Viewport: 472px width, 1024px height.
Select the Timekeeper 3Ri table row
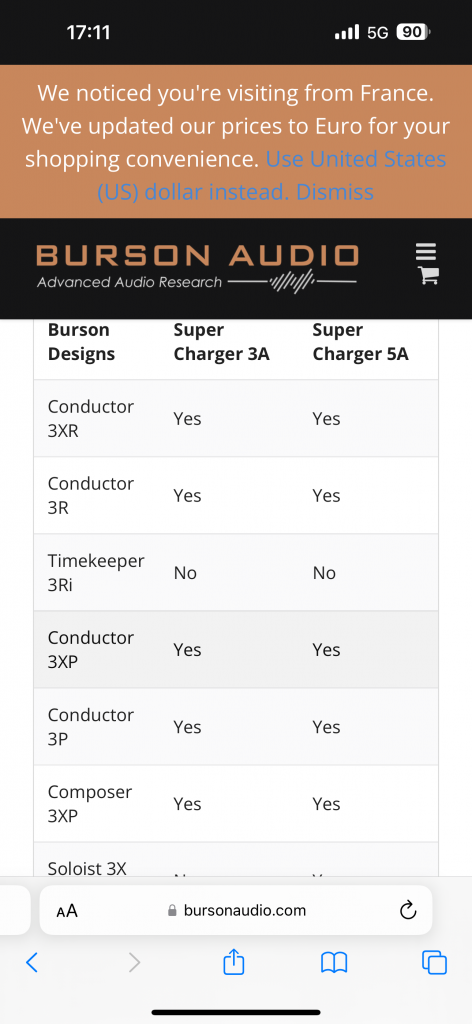click(x=236, y=573)
